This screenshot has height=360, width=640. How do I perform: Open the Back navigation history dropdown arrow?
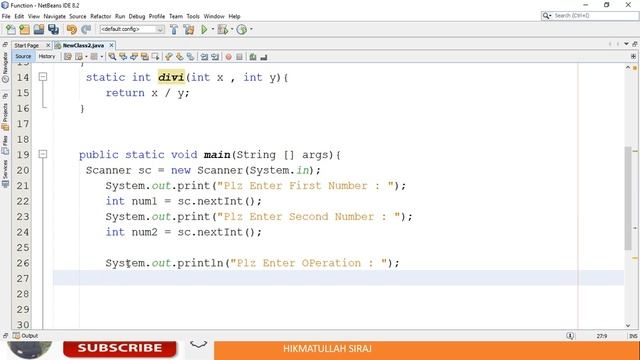coord(86,57)
